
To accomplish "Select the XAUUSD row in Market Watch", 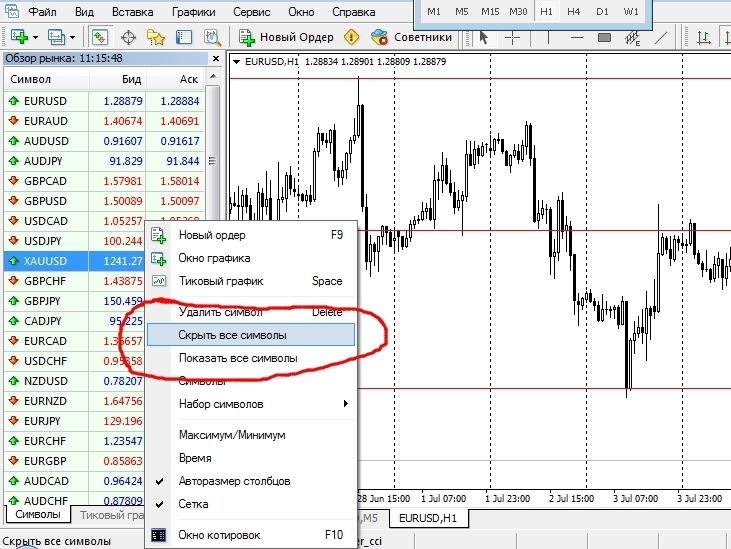I will 75,261.
